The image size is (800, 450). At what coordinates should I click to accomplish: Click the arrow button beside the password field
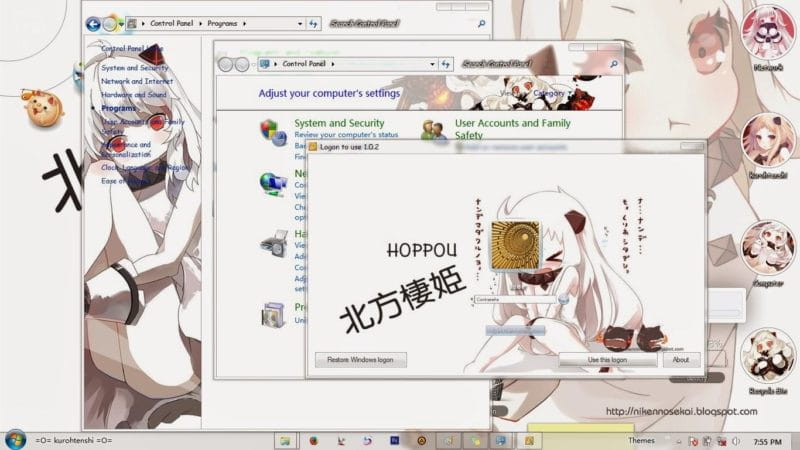pos(563,299)
